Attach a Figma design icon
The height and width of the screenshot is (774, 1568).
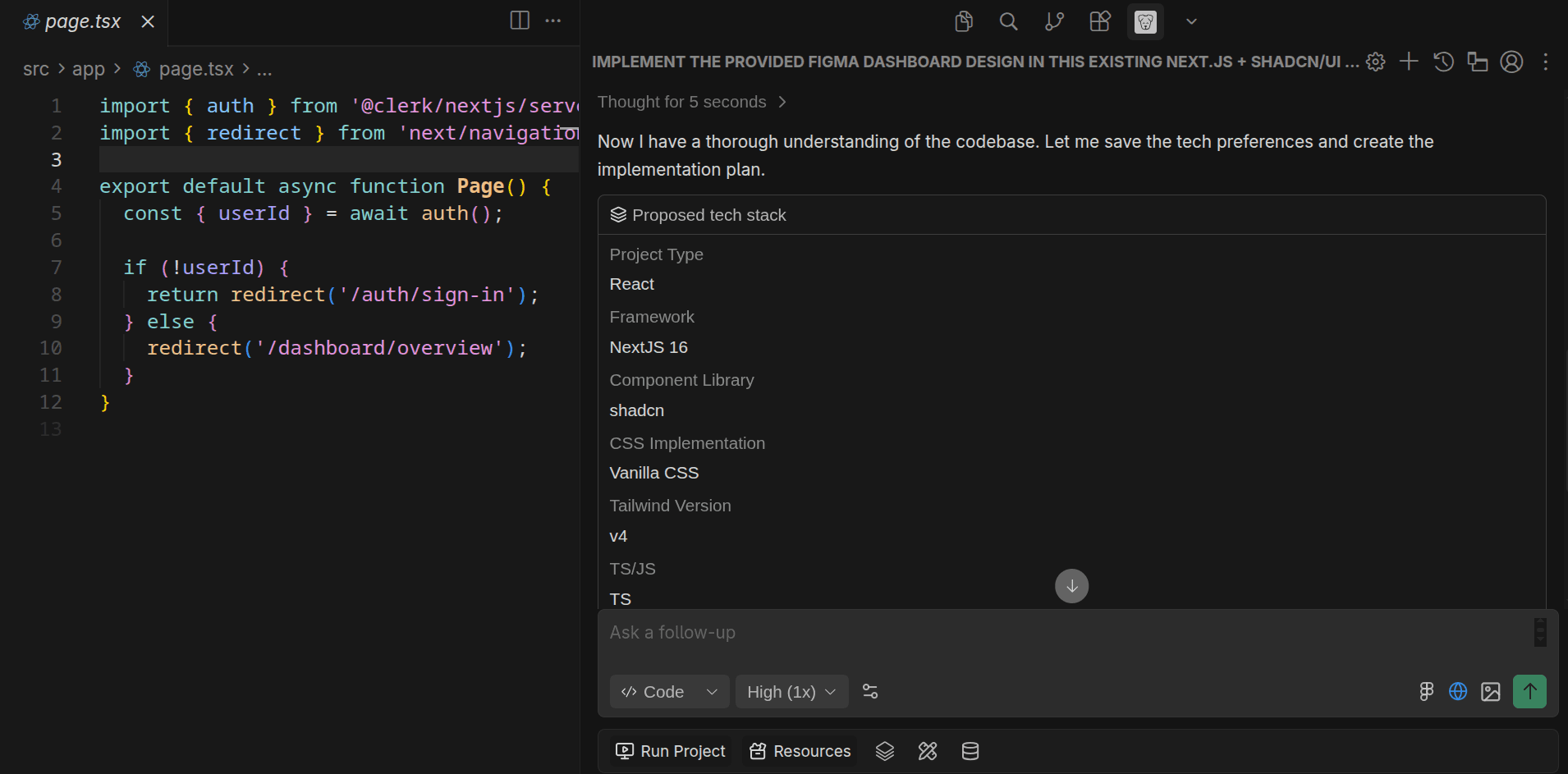[1427, 692]
